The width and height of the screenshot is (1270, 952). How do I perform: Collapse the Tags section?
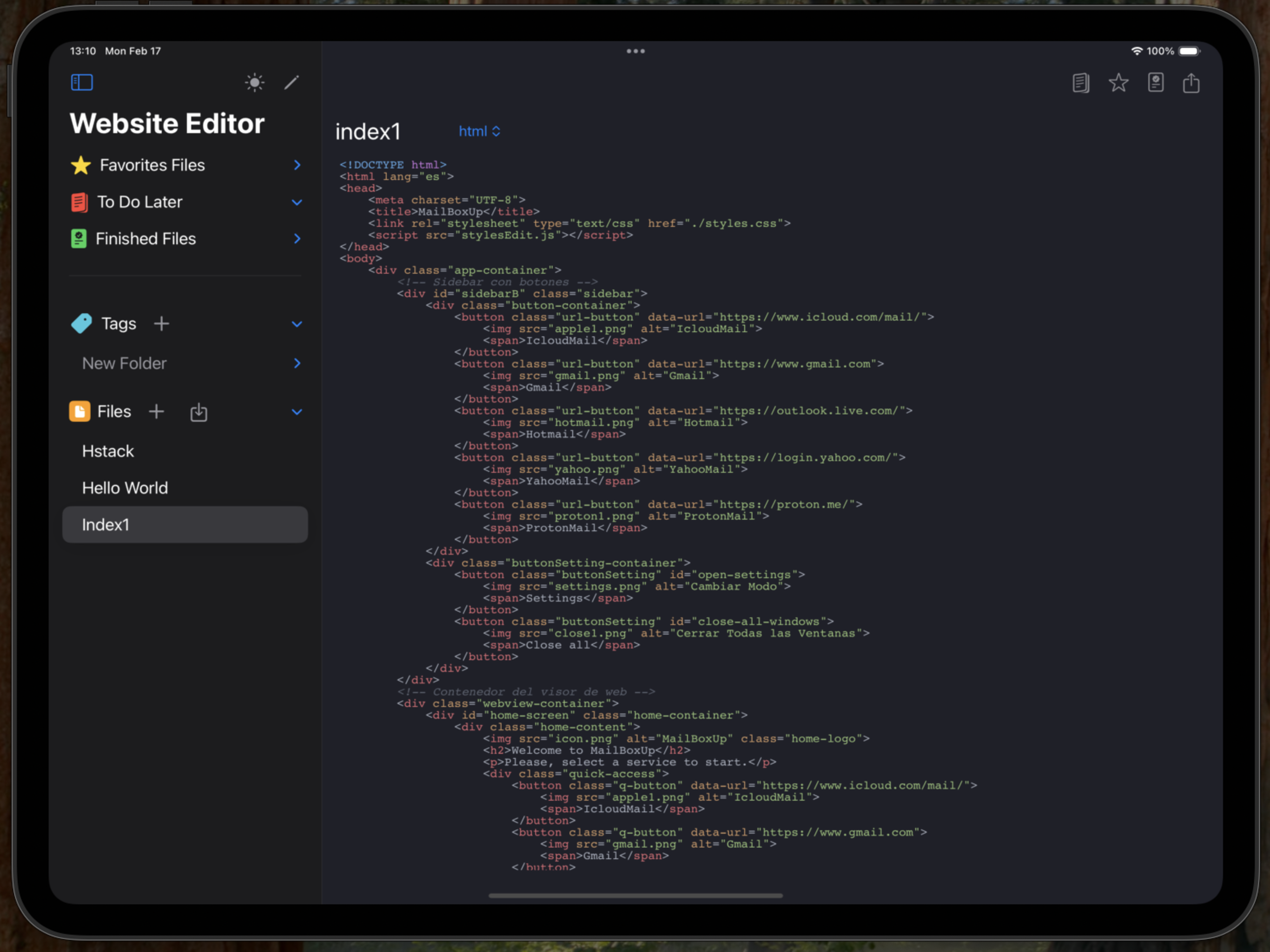297,324
